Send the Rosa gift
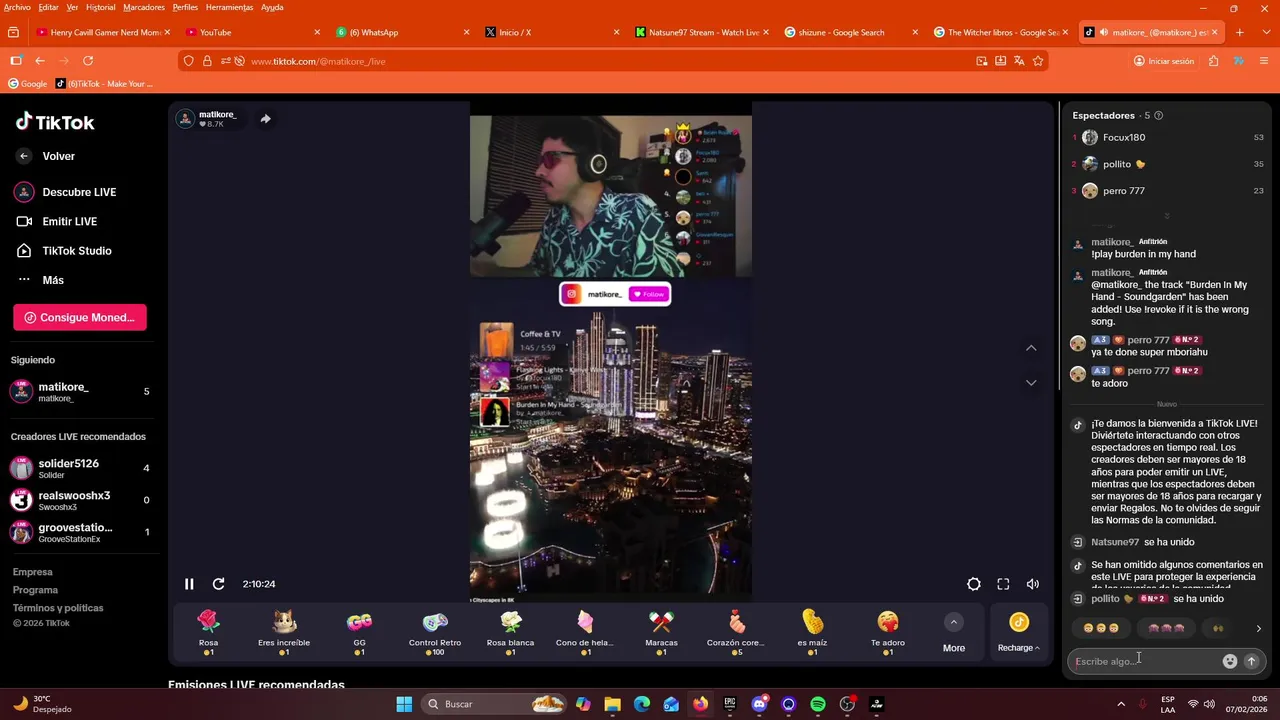 pos(208,632)
